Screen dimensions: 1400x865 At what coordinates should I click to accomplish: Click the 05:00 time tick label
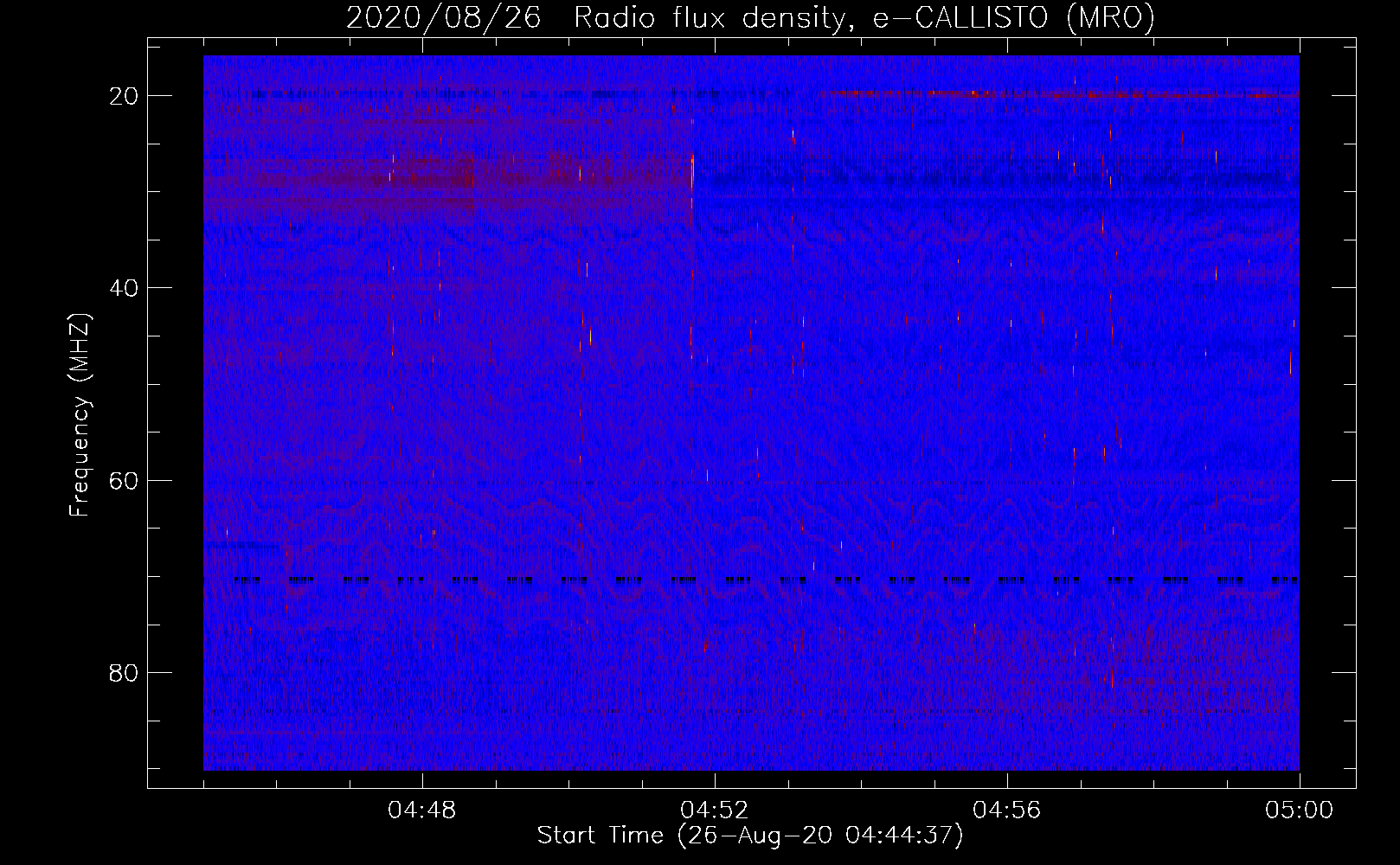click(1299, 811)
